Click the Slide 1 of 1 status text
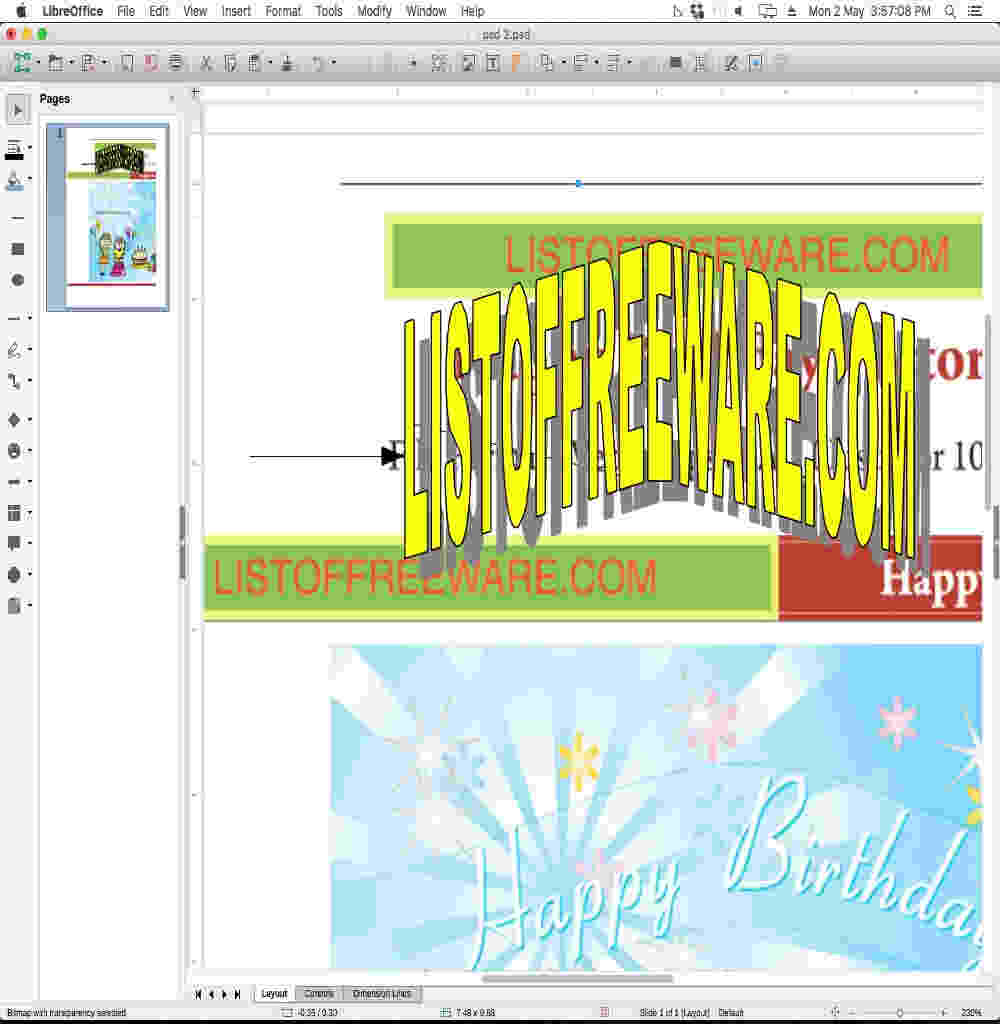1000x1024 pixels. click(x=675, y=1012)
